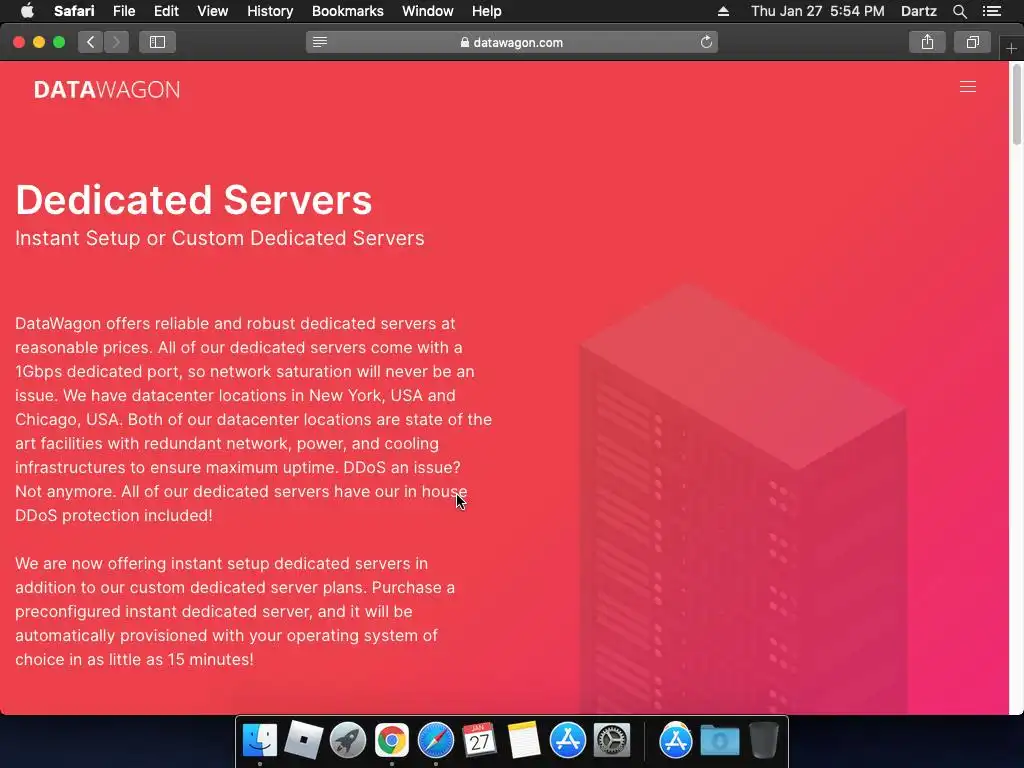Viewport: 1024px width, 768px height.
Task: Click the Dedicated Servers heading
Action: [194, 200]
